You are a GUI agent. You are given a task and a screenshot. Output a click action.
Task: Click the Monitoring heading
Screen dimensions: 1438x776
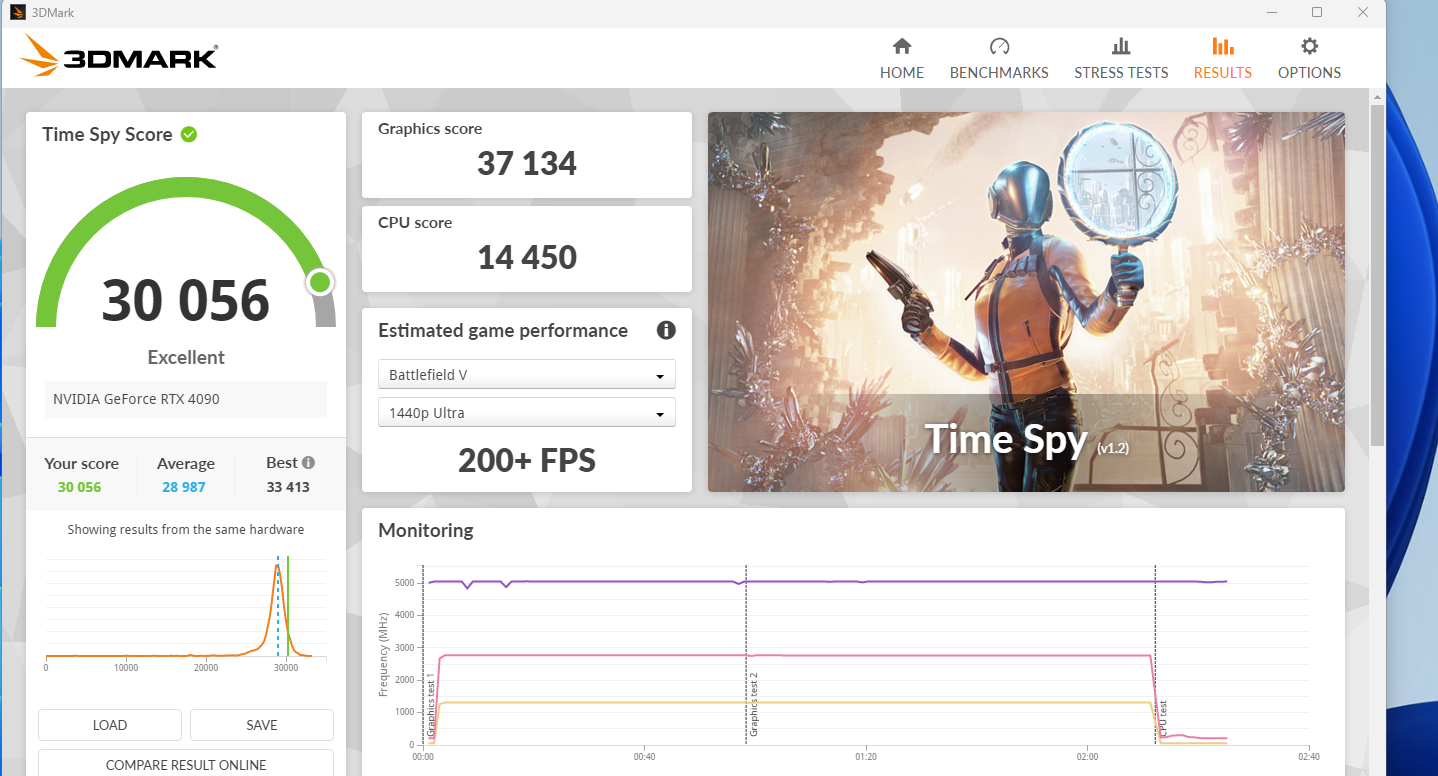tap(426, 531)
